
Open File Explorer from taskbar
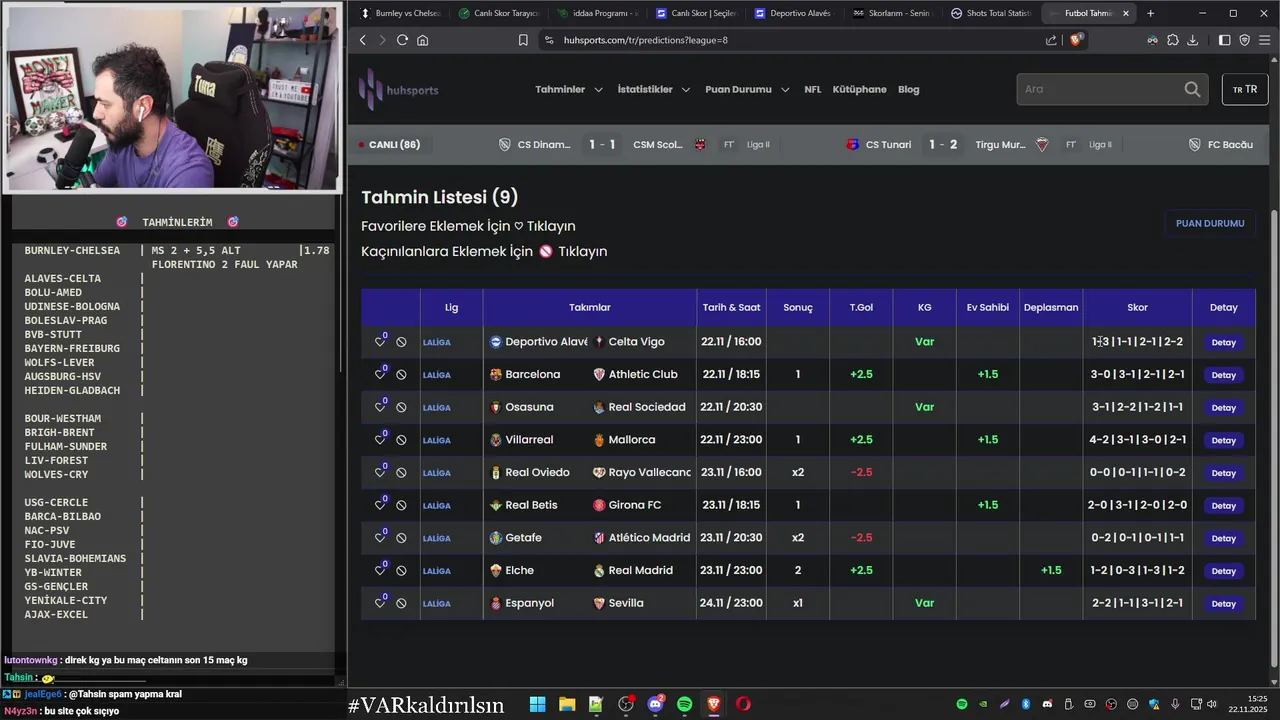coord(567,704)
